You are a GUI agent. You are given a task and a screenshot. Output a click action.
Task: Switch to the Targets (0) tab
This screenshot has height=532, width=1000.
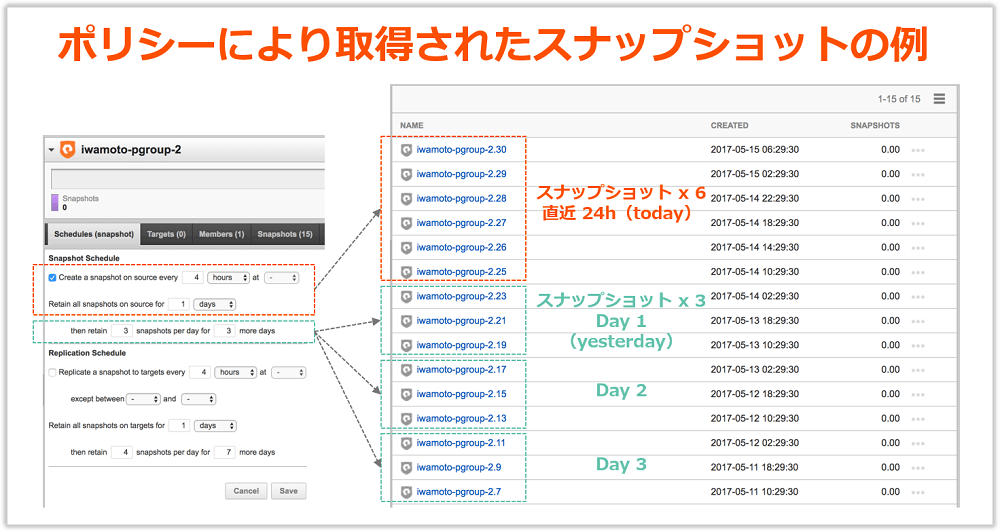[x=166, y=234]
